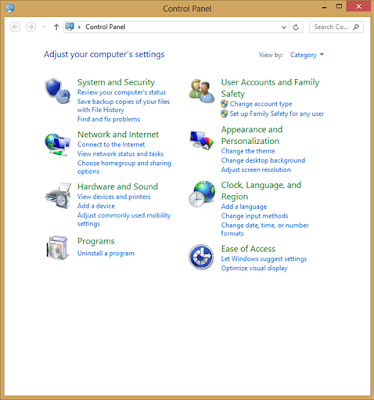Image resolution: width=374 pixels, height=400 pixels.
Task: Open the Ease of Access heading link
Action: (248, 249)
